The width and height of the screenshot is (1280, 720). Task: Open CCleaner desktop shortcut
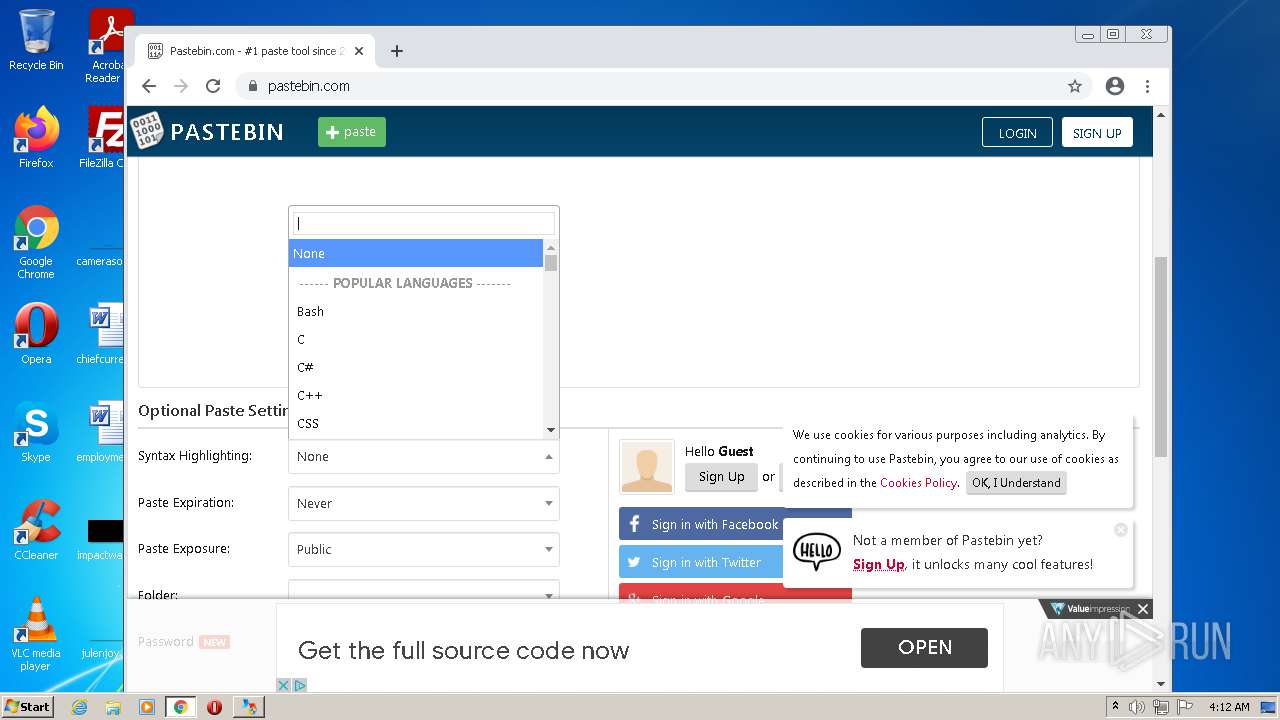pos(36,530)
